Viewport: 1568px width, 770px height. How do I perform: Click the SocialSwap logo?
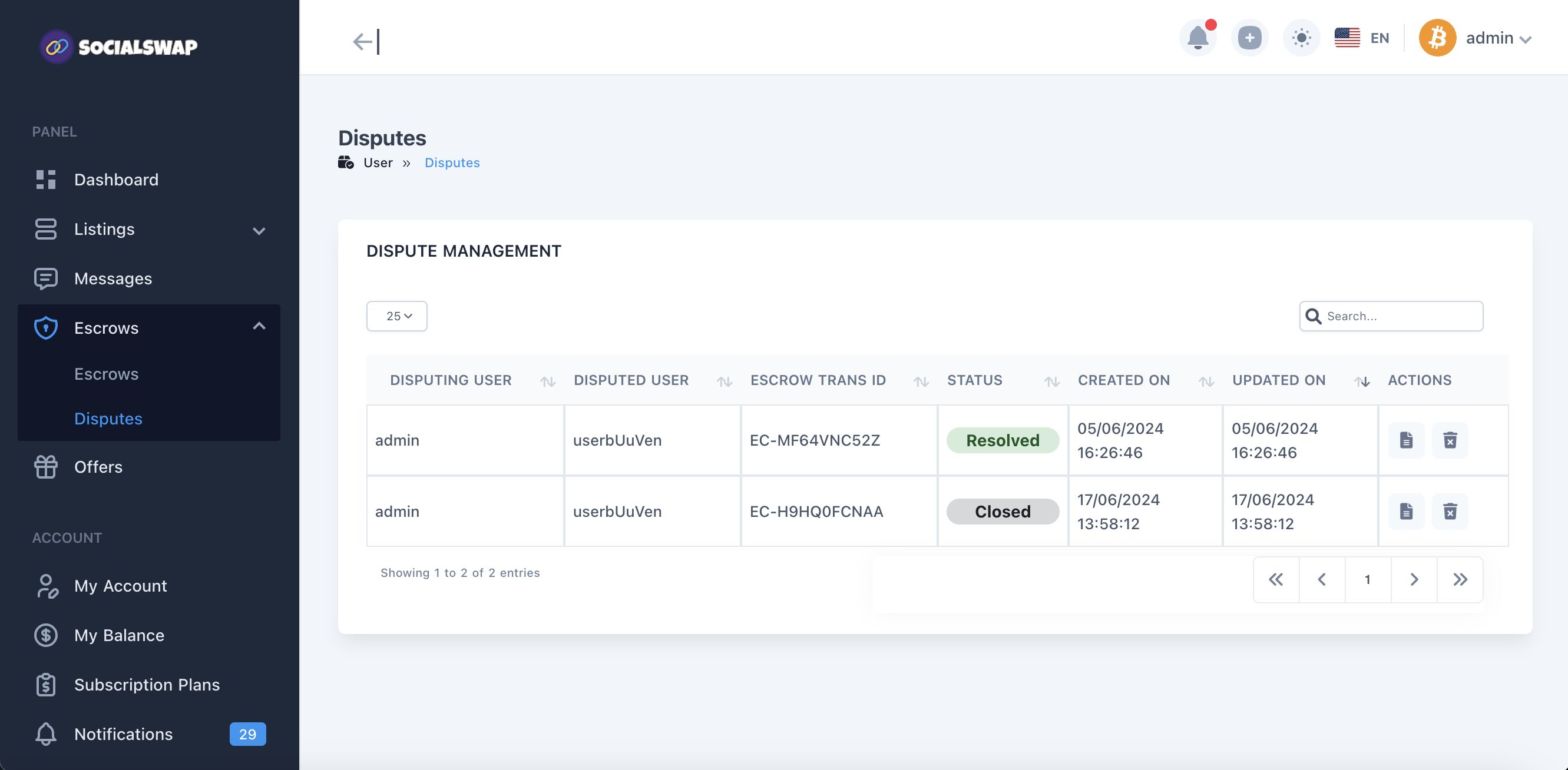[119, 47]
